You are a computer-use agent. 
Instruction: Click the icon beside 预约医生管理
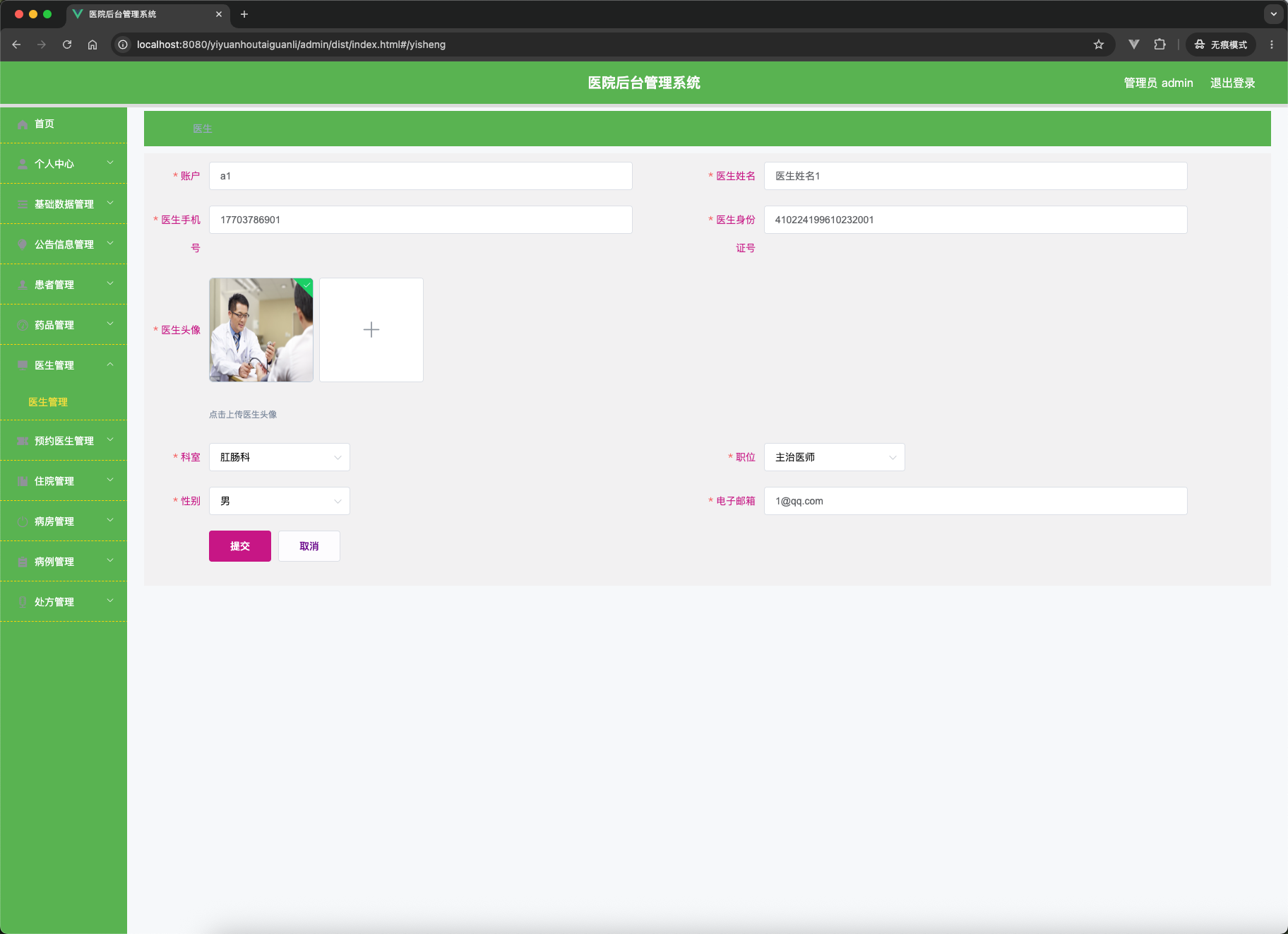[23, 442]
